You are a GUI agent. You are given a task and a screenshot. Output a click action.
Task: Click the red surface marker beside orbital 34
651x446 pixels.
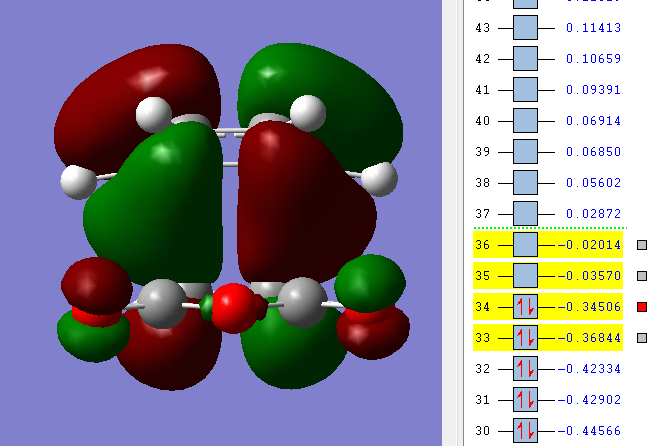click(x=642, y=307)
